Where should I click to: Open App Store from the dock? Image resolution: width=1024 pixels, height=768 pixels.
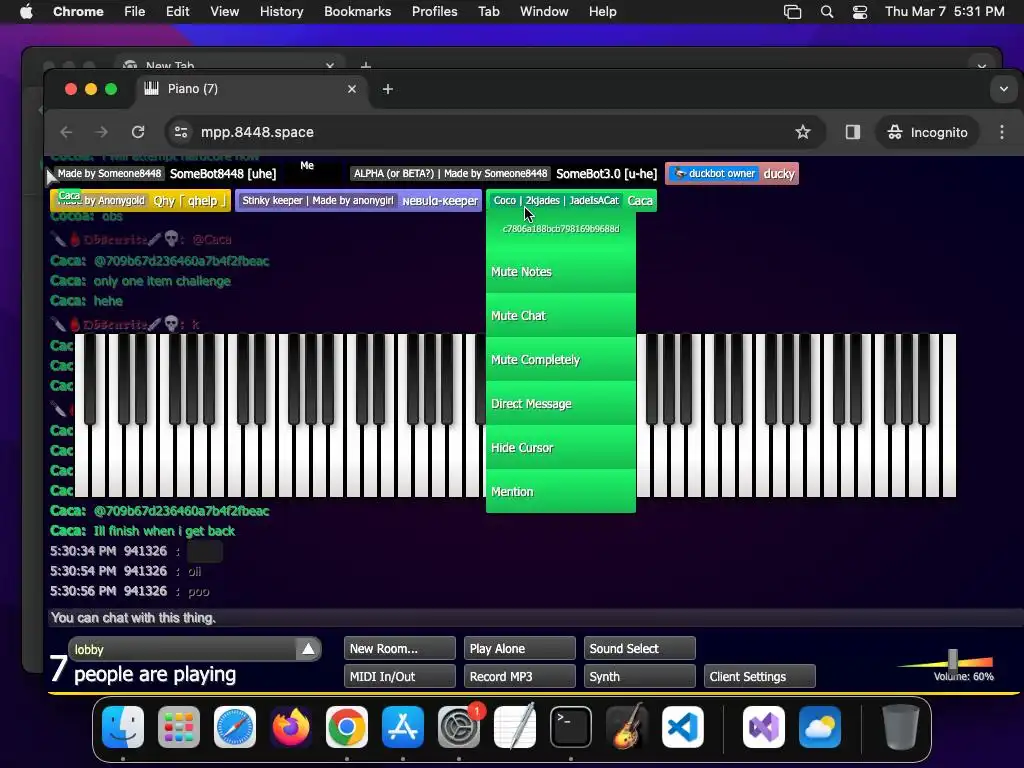[403, 727]
